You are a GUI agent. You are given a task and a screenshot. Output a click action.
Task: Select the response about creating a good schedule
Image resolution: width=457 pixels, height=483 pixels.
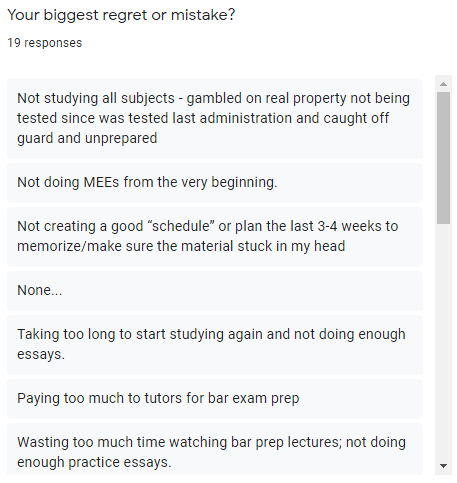[215, 237]
